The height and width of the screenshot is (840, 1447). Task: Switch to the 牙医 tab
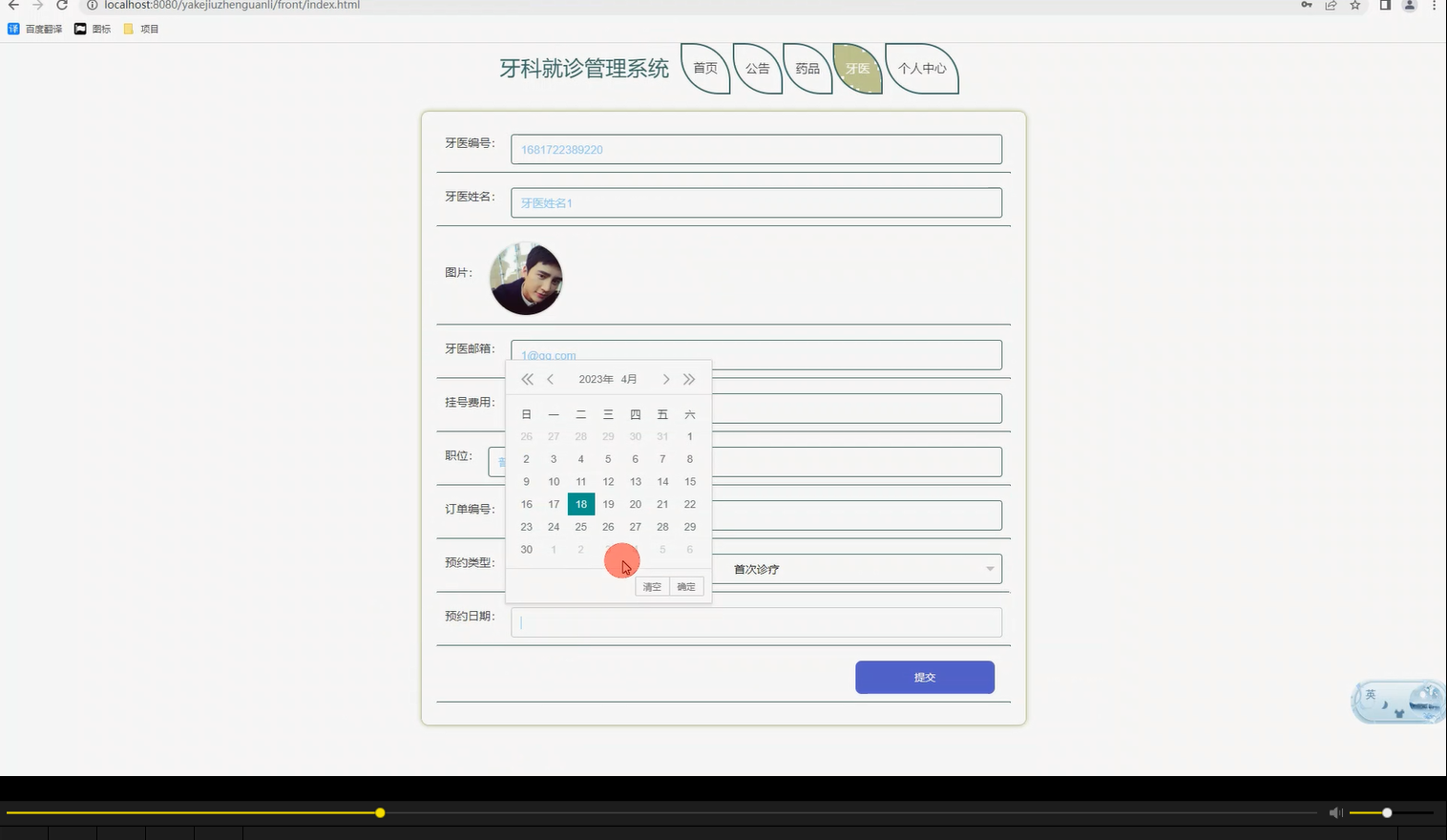(856, 68)
